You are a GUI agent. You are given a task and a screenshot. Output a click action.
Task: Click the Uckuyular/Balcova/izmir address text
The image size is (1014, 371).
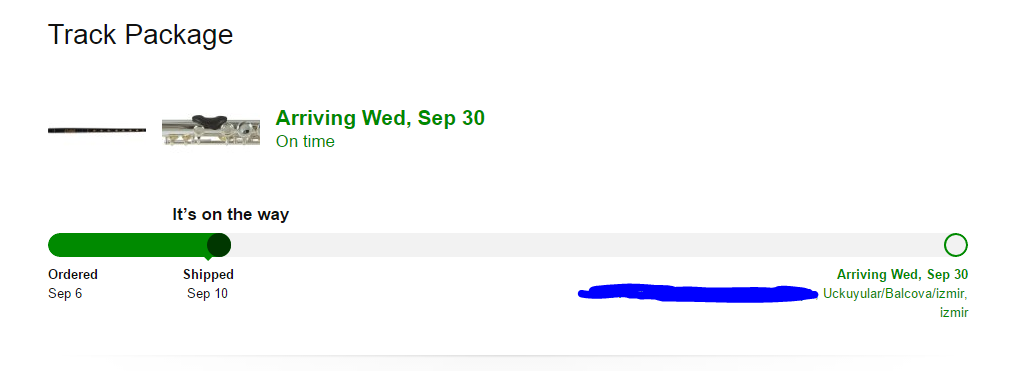tap(896, 294)
